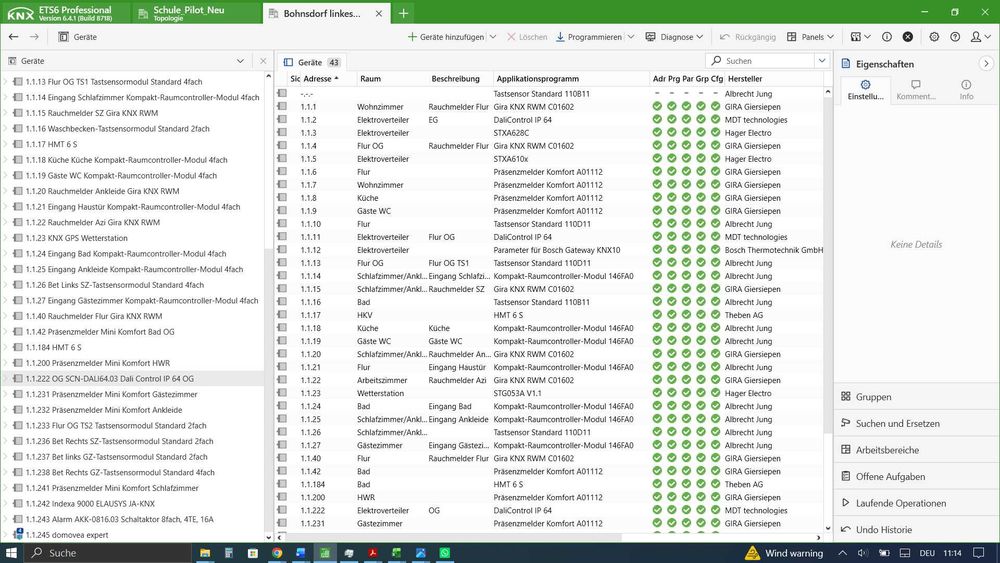
Task: Close the Bohnsdorf linkes tab
Action: [x=379, y=13]
